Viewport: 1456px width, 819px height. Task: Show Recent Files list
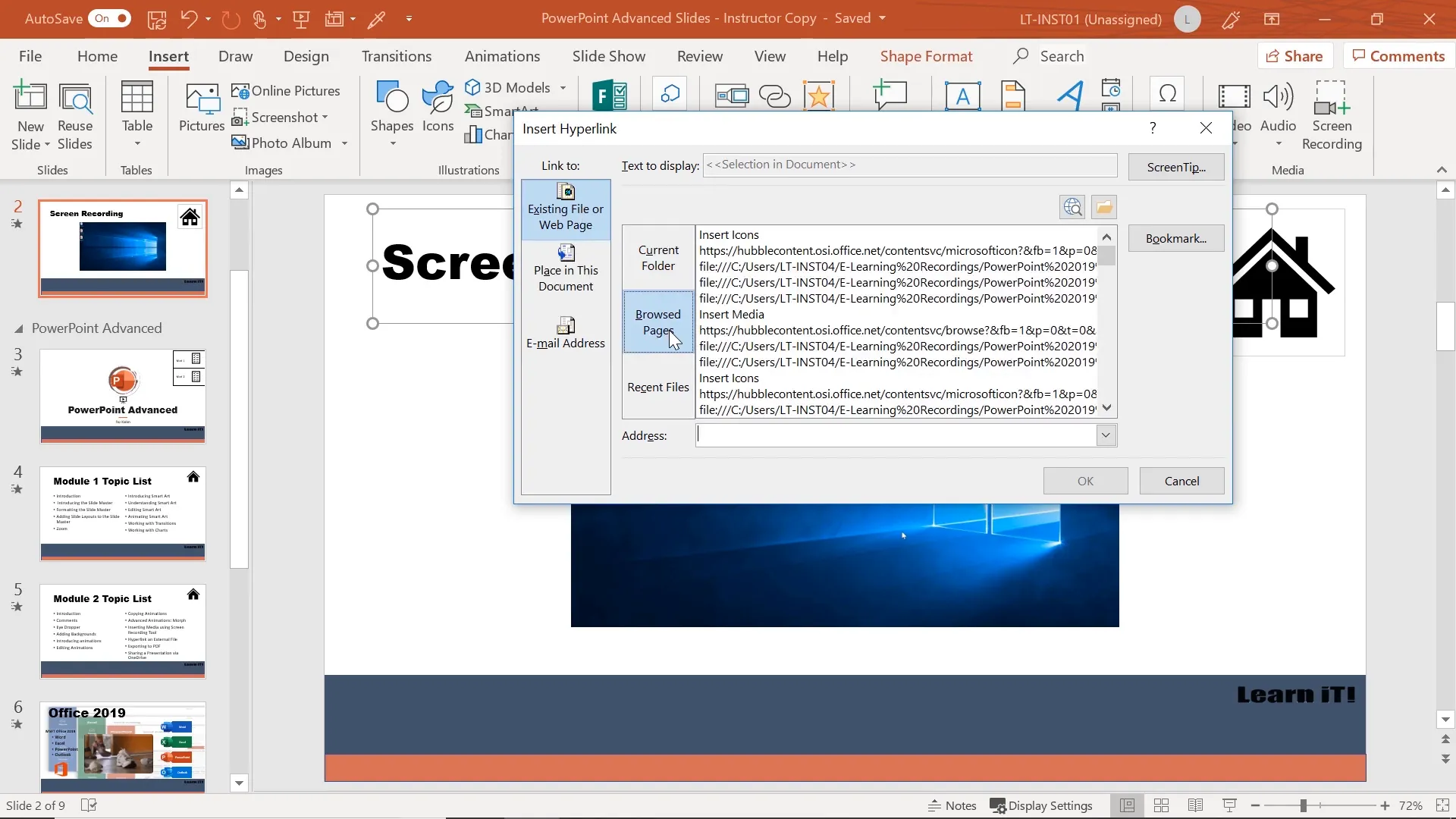tap(658, 388)
